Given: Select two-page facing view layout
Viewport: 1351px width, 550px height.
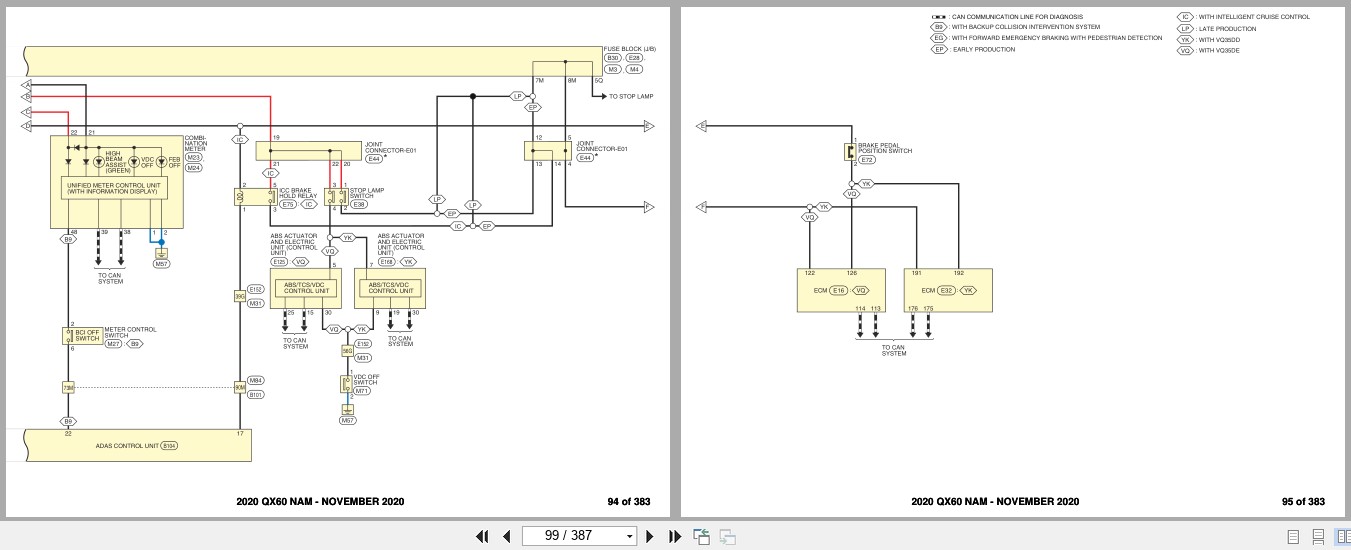Looking at the screenshot, I should 1342,537.
